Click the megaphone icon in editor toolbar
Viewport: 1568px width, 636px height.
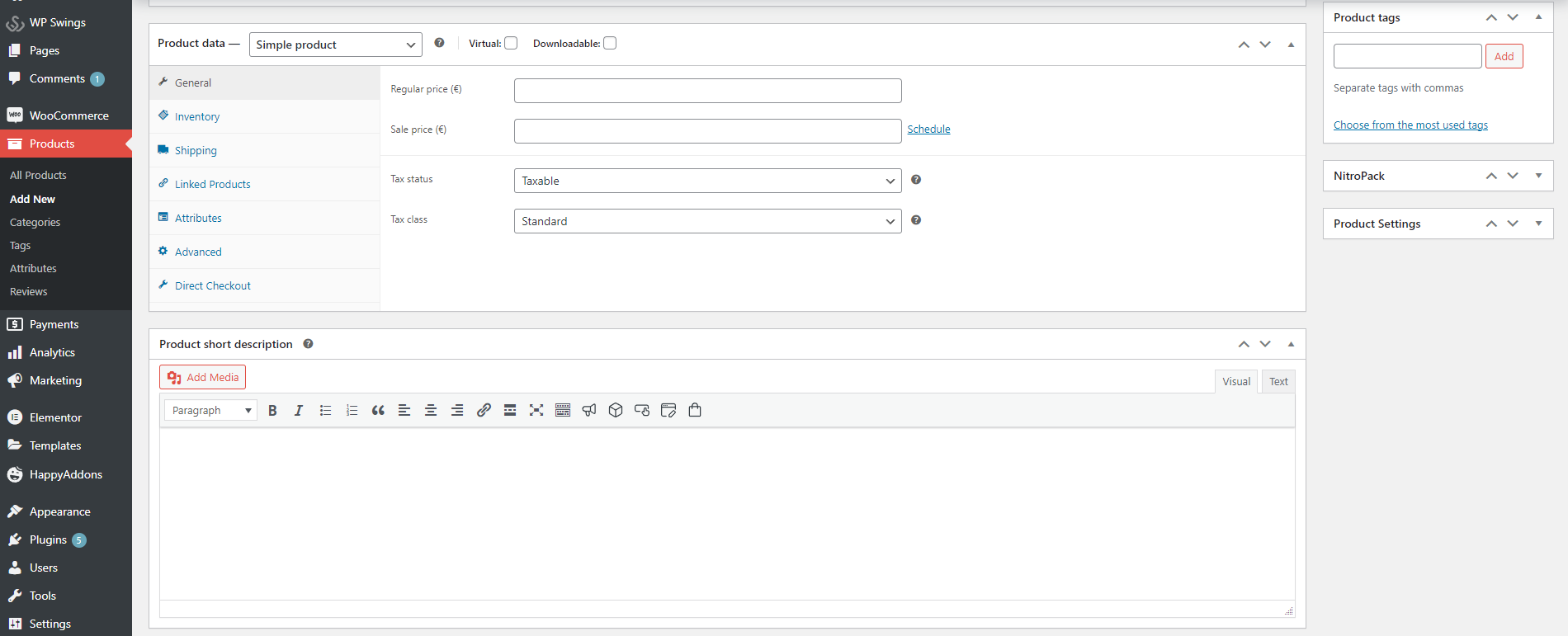coord(589,411)
